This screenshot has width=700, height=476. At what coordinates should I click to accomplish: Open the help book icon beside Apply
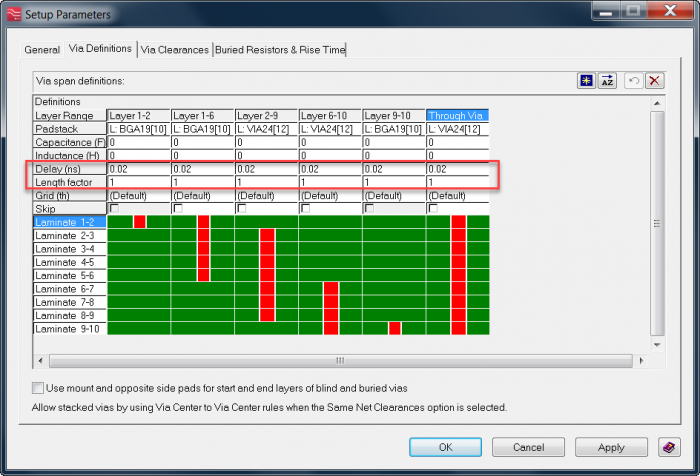point(669,447)
